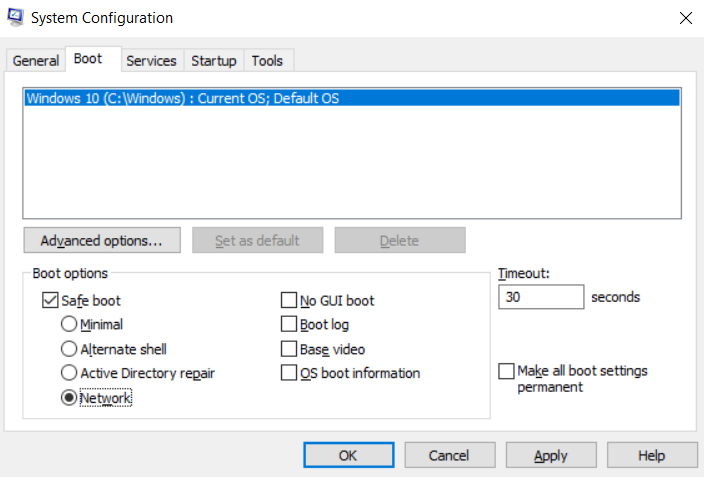Check the Boot log option
This screenshot has width=704, height=477.
coord(289,324)
